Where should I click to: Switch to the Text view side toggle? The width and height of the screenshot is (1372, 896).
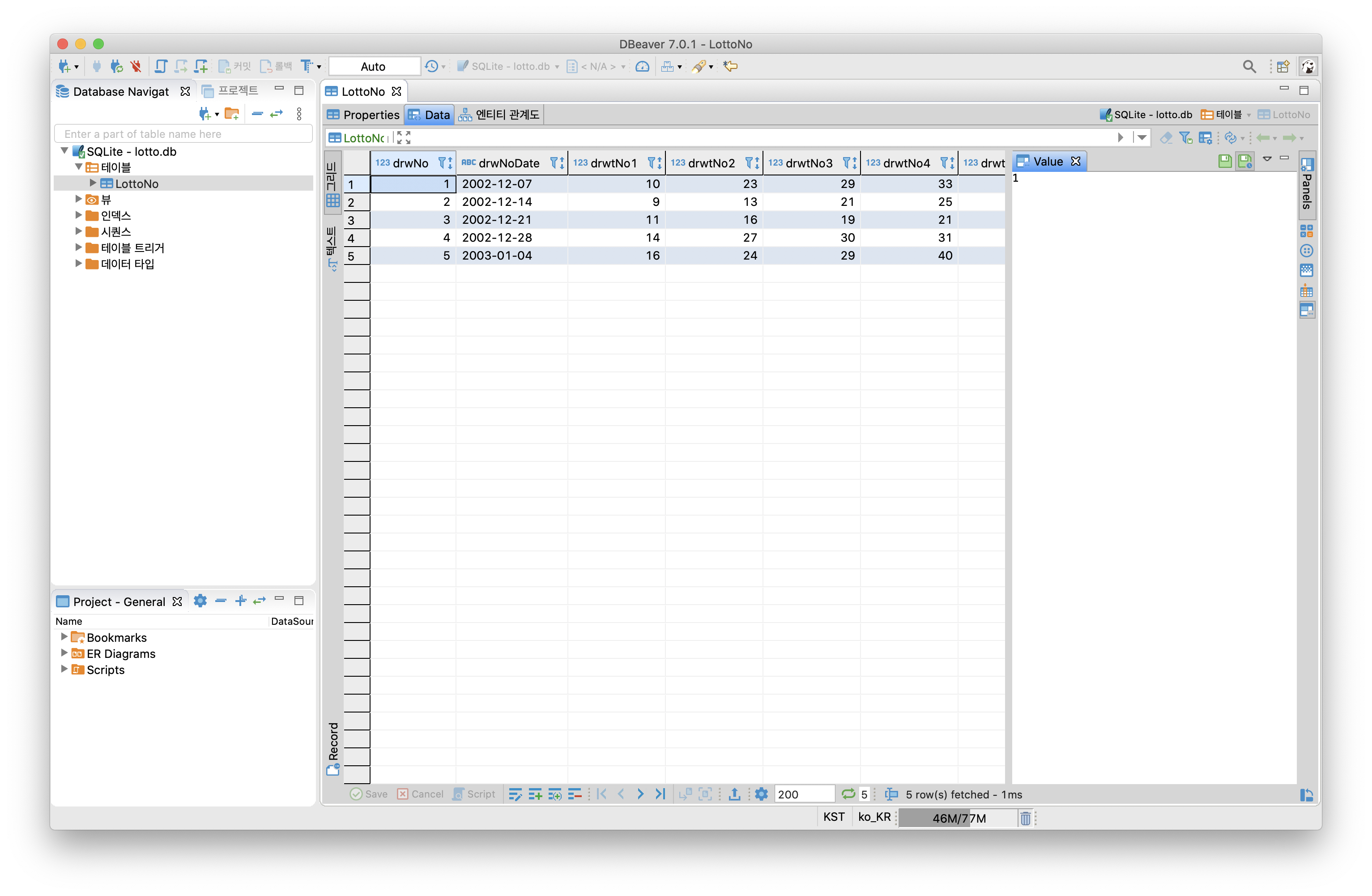click(332, 248)
